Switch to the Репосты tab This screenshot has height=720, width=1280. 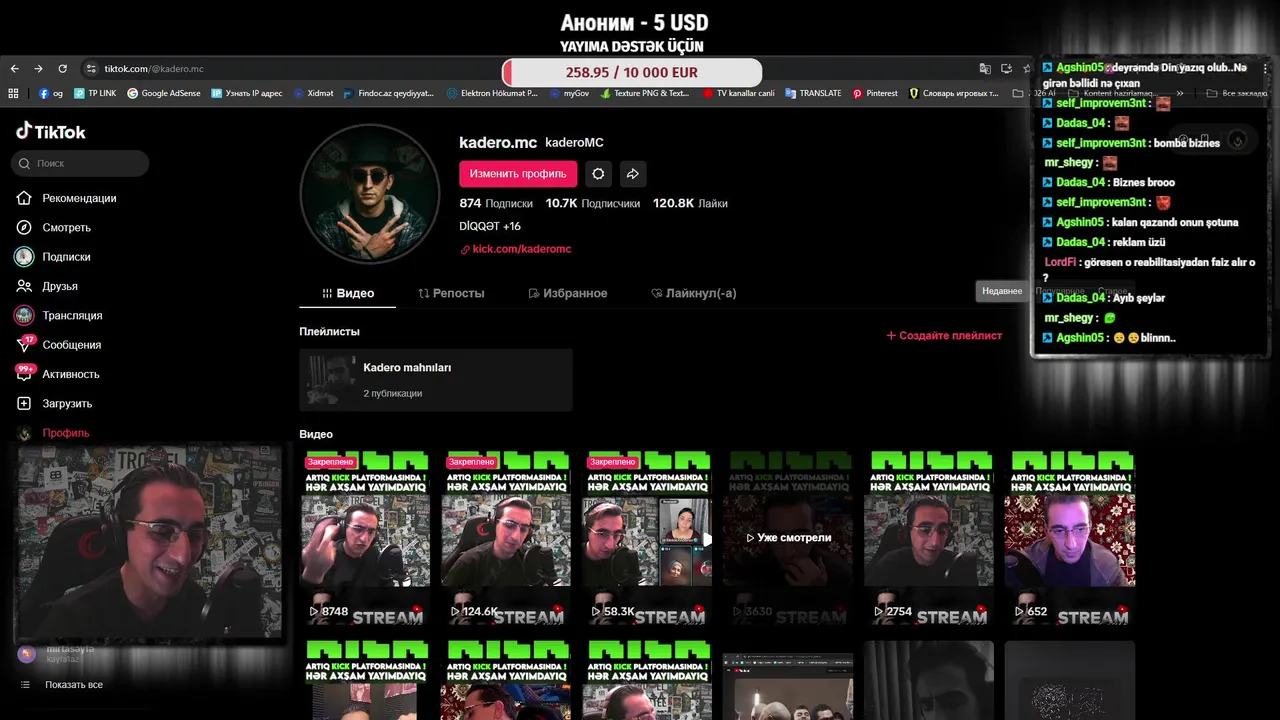pyautogui.click(x=451, y=293)
